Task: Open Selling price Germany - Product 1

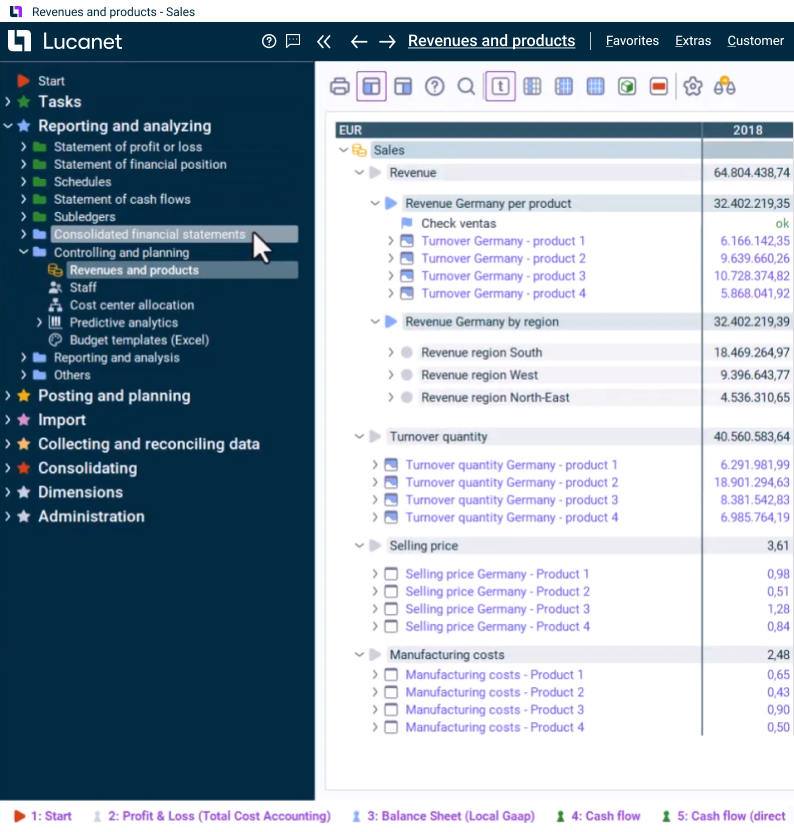Action: [x=497, y=574]
